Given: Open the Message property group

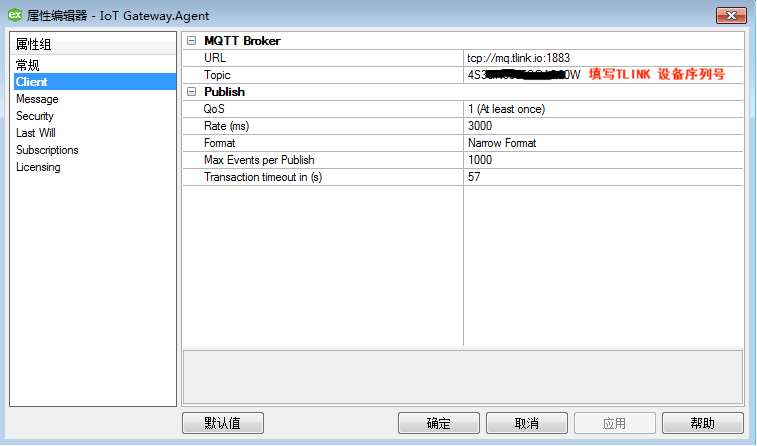Looking at the screenshot, I should (x=37, y=99).
